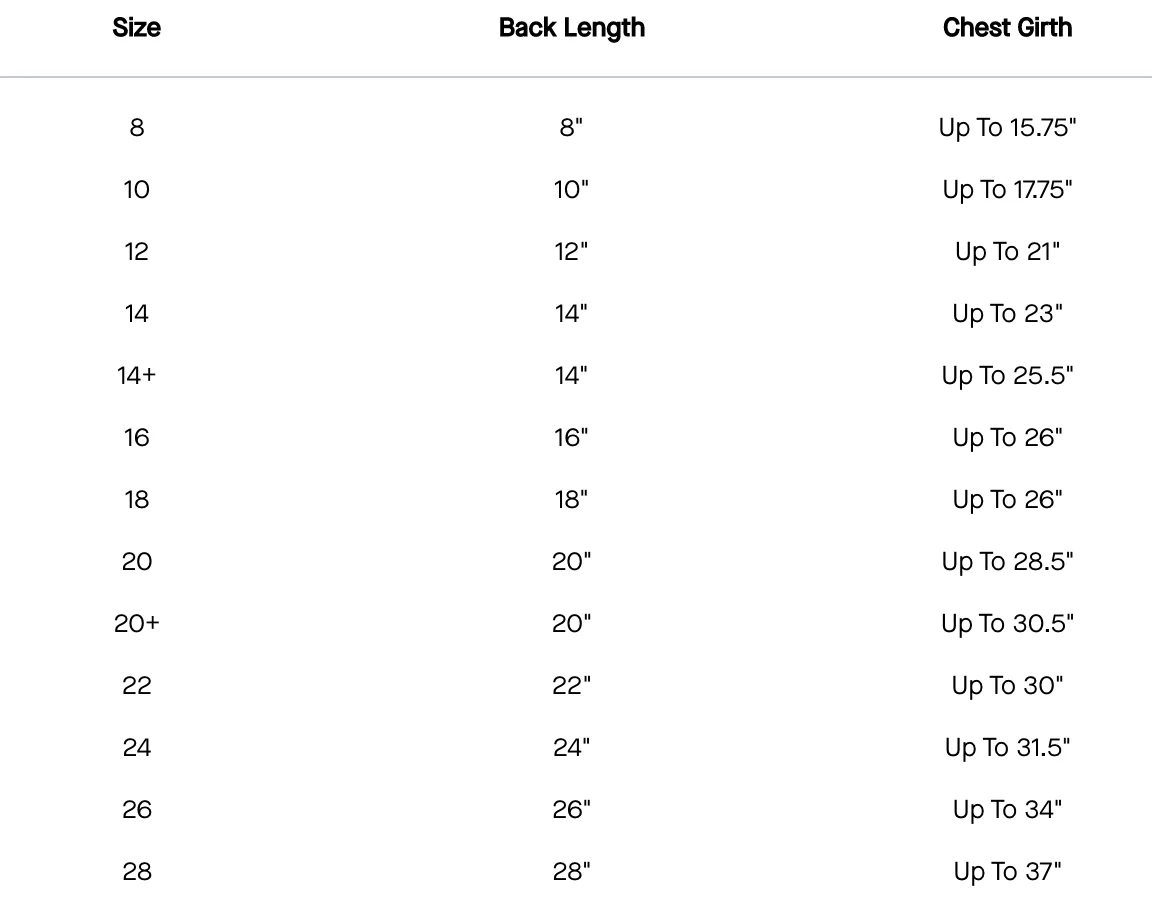Click the Up To 15.75" chest girth cell
Image resolution: width=1152 pixels, height=910 pixels.
pos(1007,128)
